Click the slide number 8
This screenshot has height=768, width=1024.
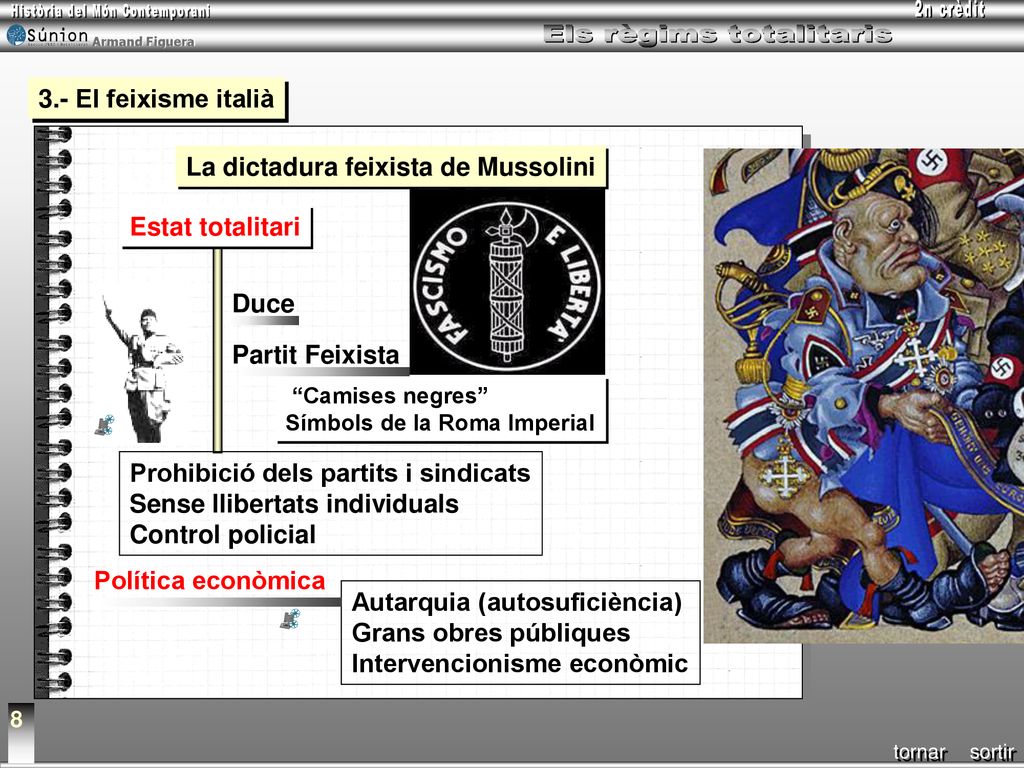[x=16, y=720]
